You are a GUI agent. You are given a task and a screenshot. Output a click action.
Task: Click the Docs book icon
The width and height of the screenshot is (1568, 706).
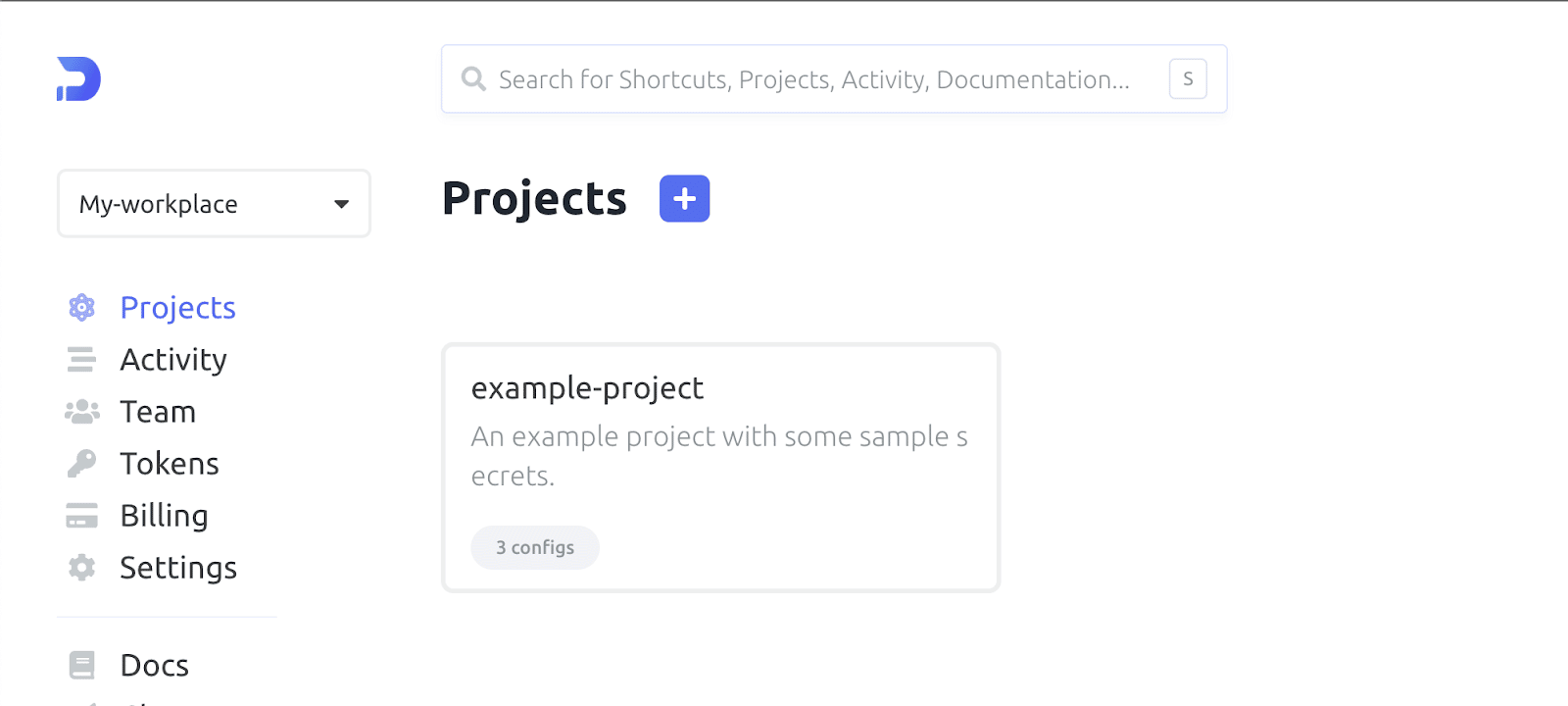pos(82,665)
